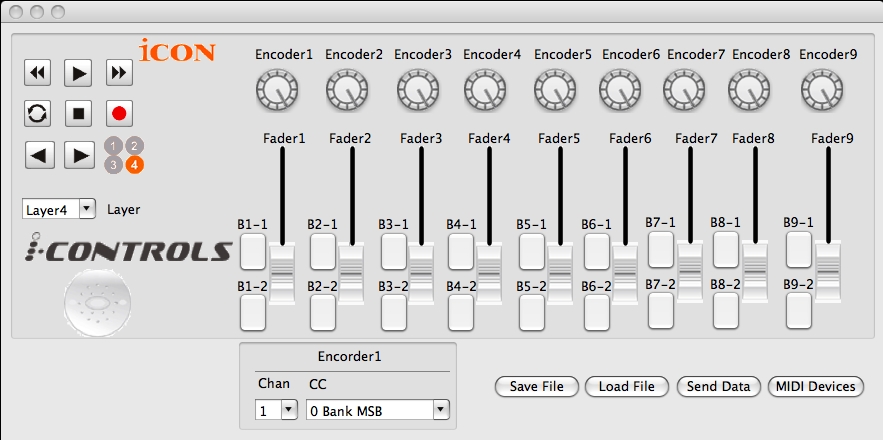Select the B6-2 button
The image size is (883, 440).
click(x=597, y=313)
